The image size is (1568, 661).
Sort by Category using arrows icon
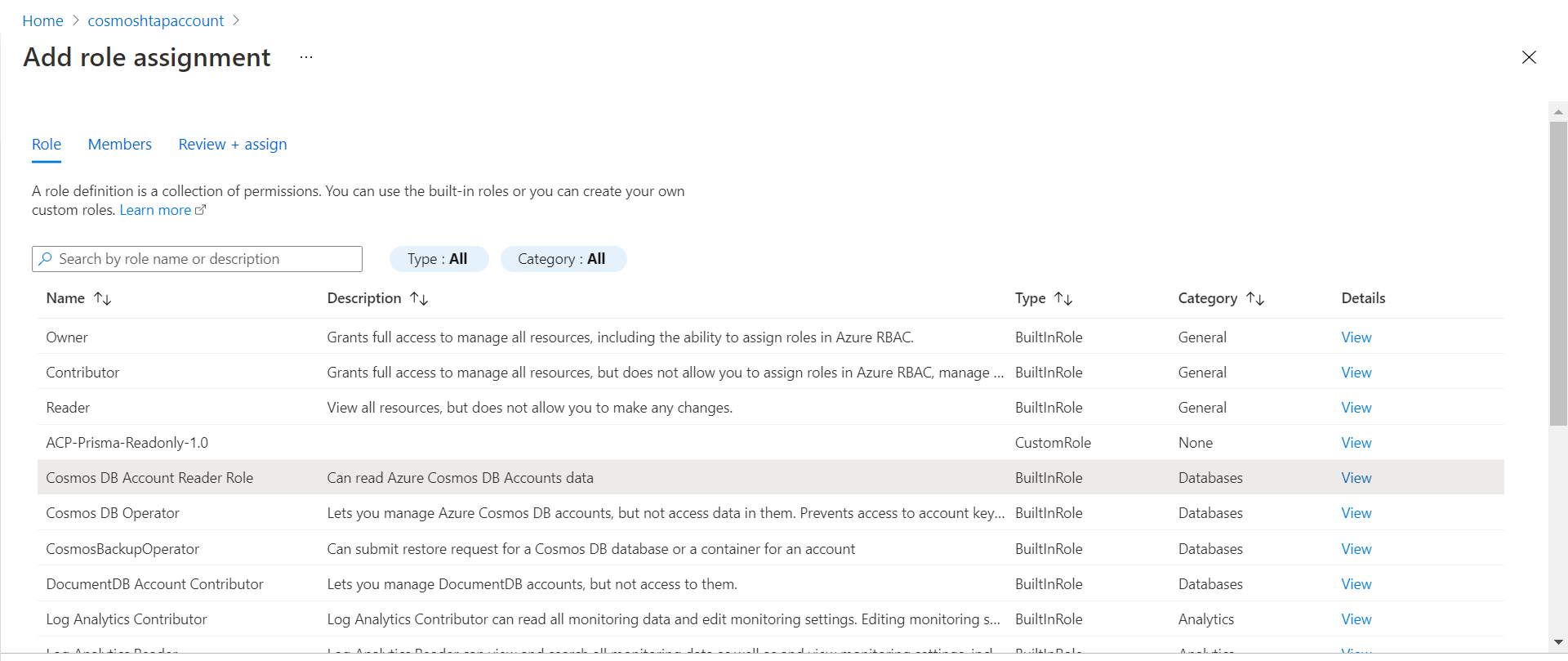pyautogui.click(x=1255, y=299)
